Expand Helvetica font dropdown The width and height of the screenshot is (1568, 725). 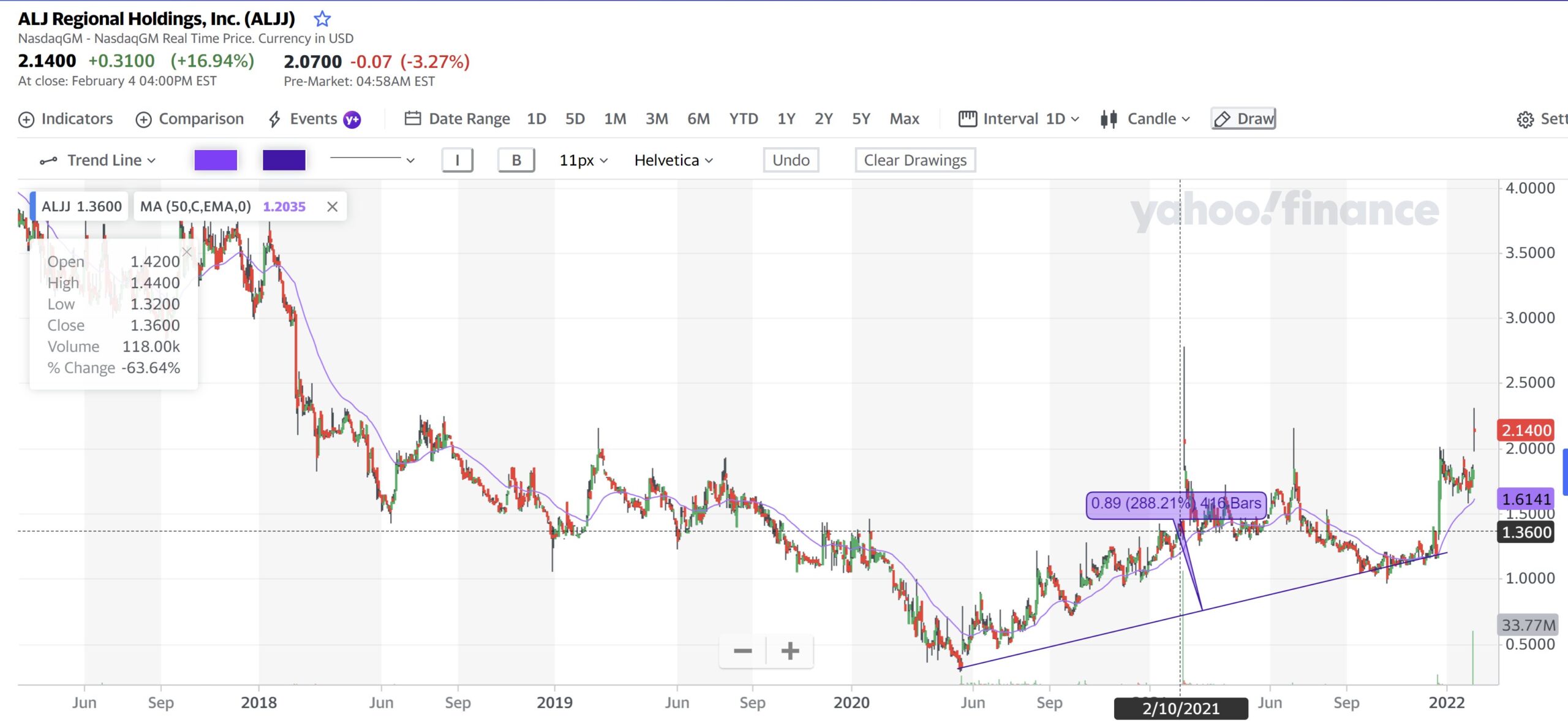674,161
